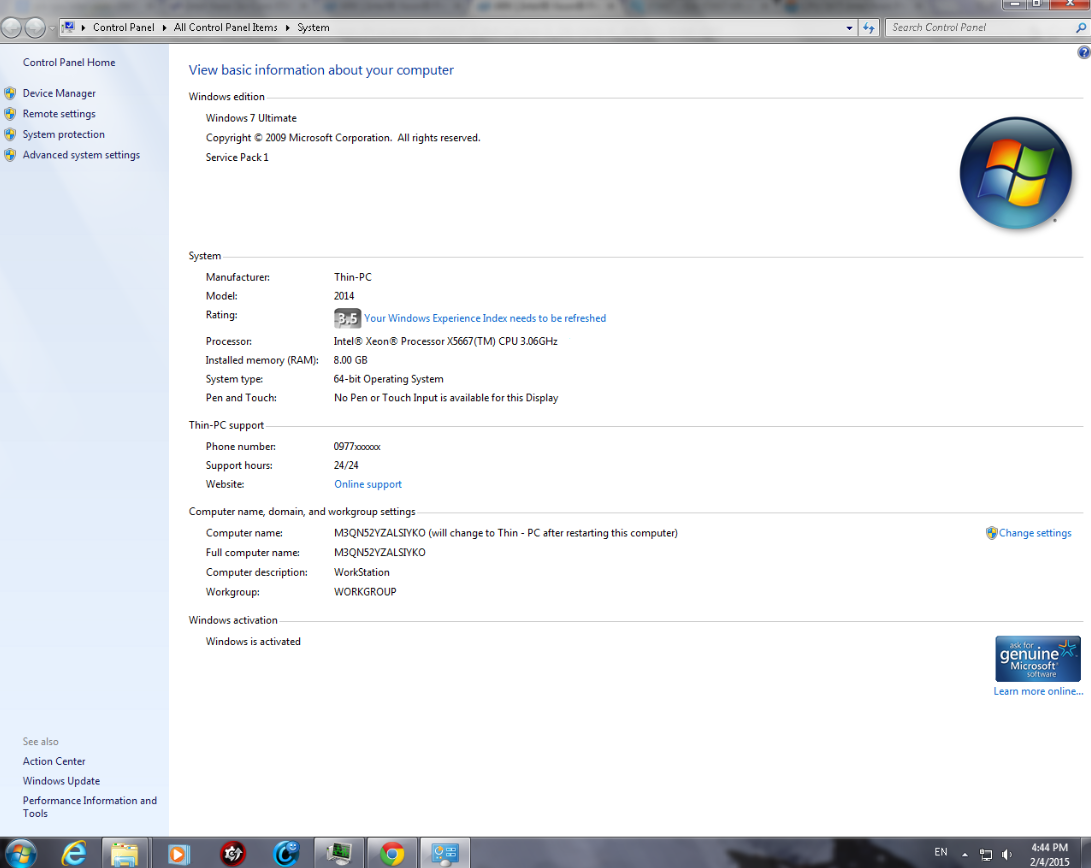Click Learn more online link
Image resolution: width=1091 pixels, height=868 pixels.
(x=1038, y=691)
